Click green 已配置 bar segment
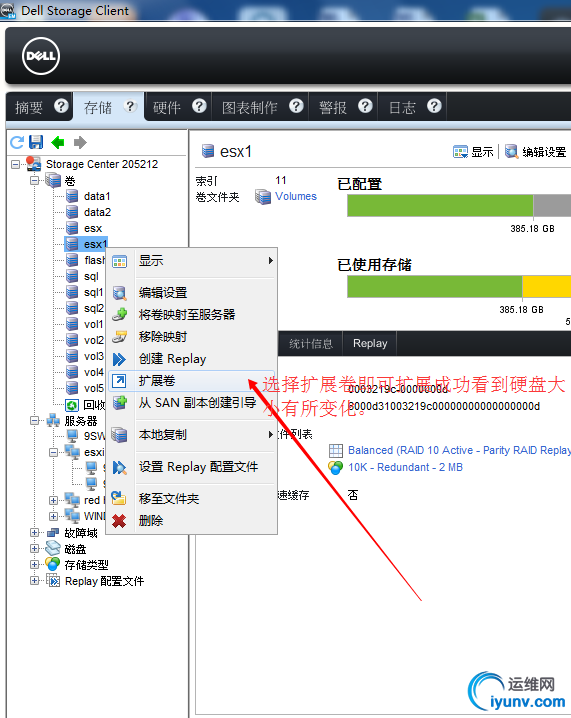The width and height of the screenshot is (571, 718). pos(440,206)
